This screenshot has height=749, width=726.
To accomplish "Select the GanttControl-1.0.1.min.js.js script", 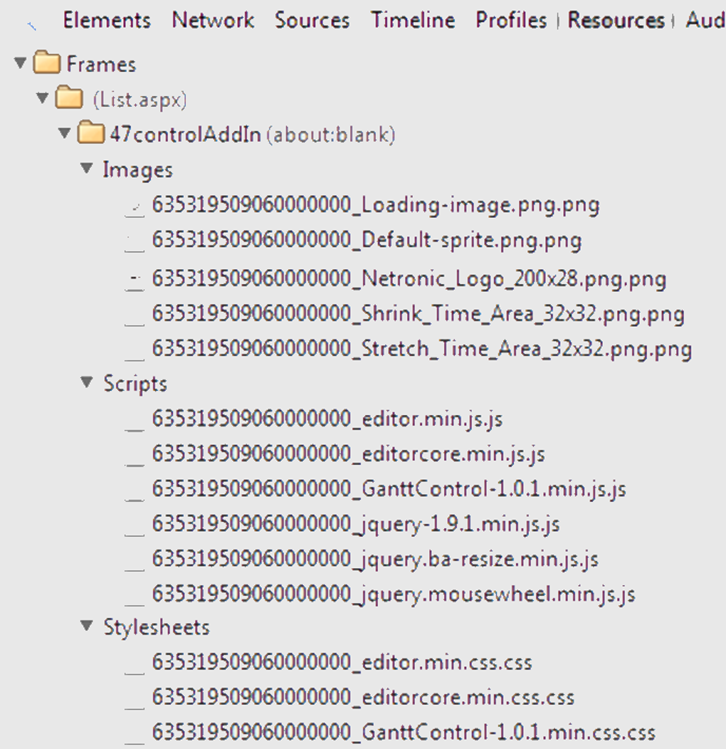I will (389, 489).
